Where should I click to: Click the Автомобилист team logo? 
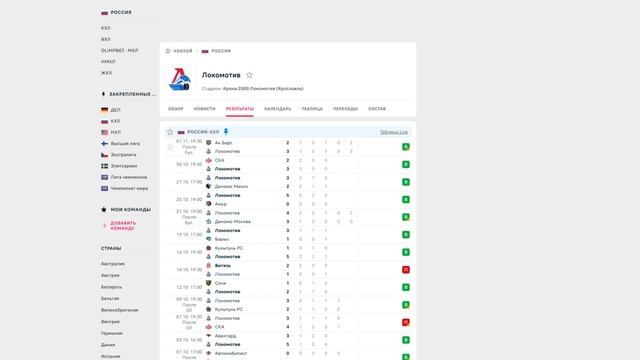[x=209, y=353]
